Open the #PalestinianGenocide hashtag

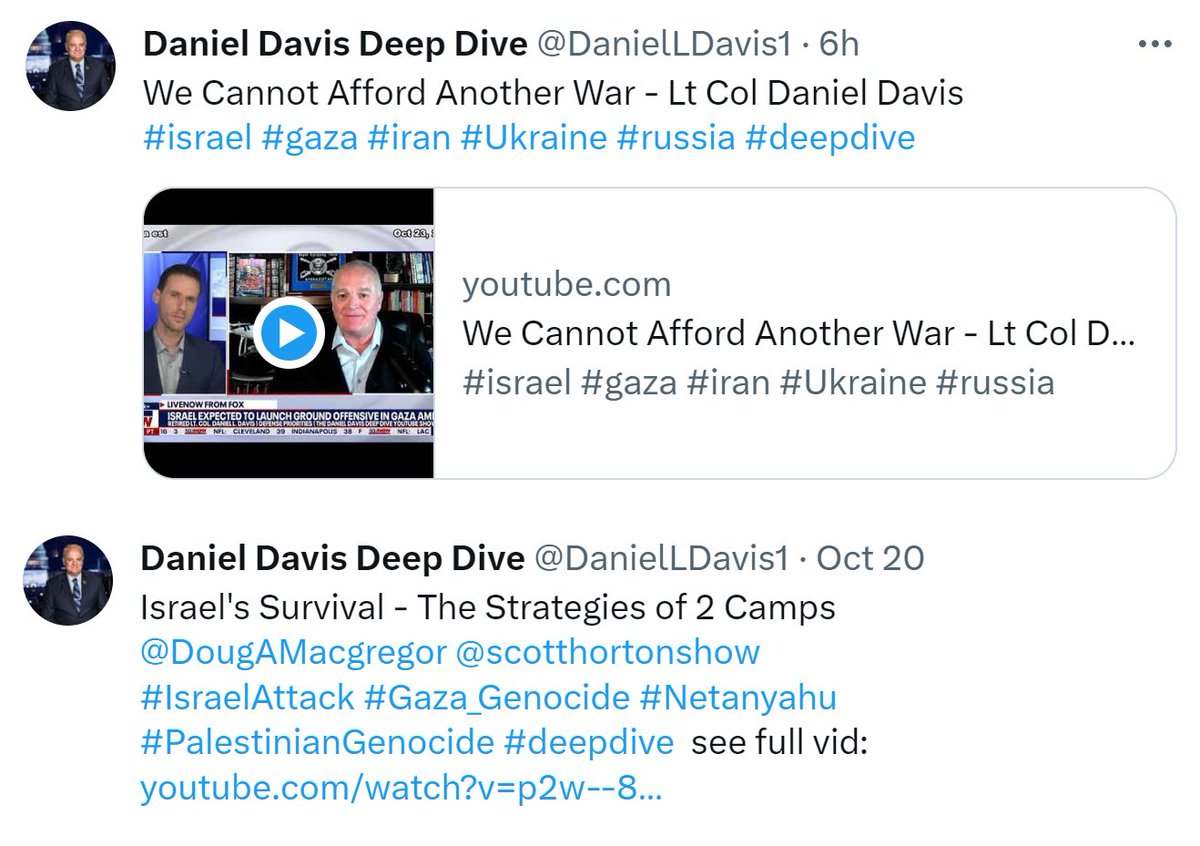(x=317, y=743)
